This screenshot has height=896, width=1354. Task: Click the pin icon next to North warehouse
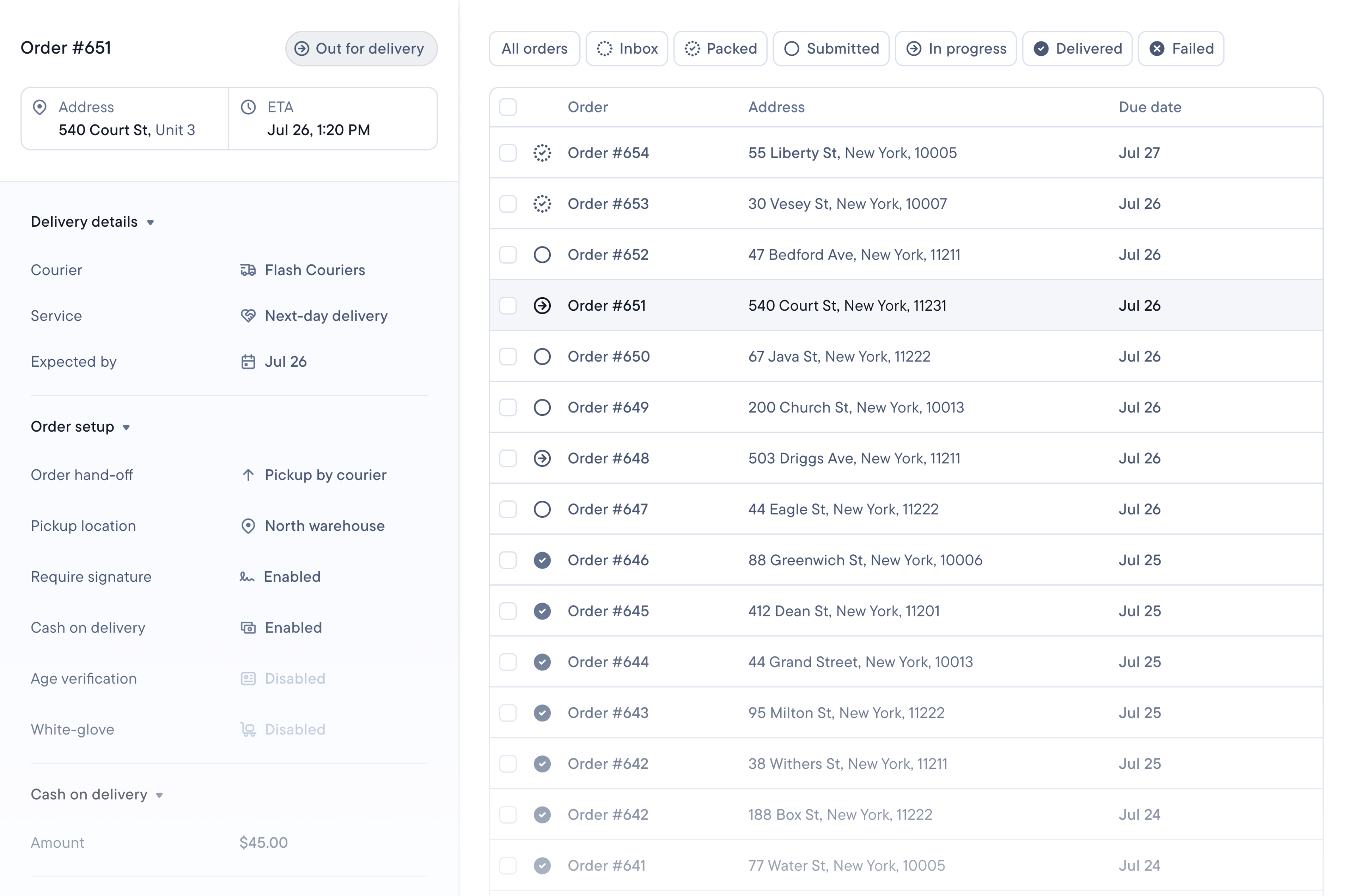point(248,526)
